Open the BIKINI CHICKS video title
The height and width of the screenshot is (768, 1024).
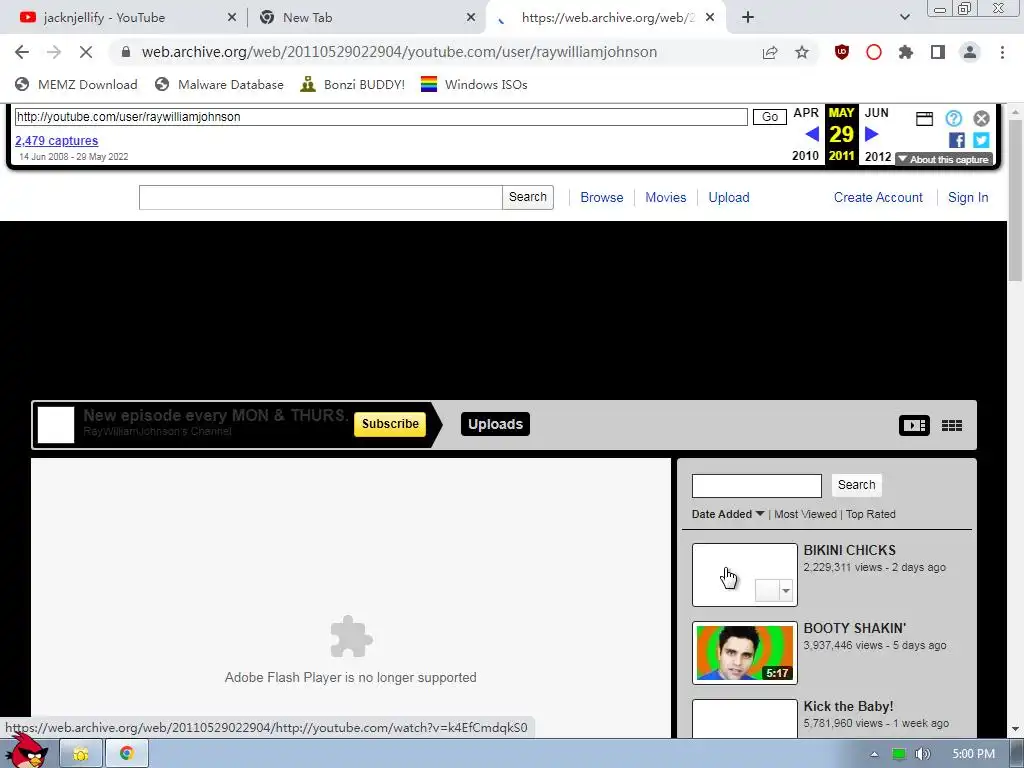(x=850, y=551)
